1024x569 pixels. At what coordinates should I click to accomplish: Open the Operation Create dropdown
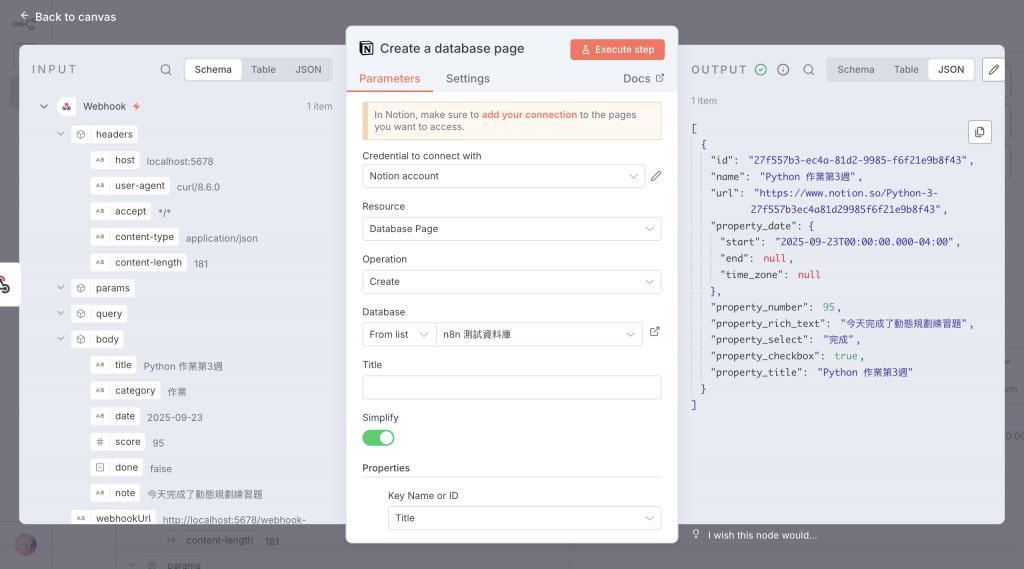(511, 282)
